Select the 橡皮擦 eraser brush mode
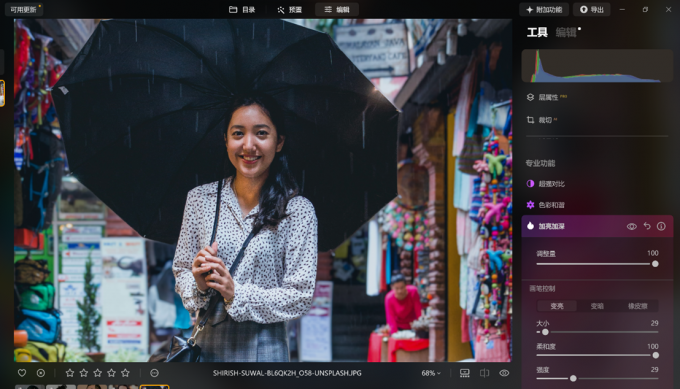680x389 pixels. 638,306
